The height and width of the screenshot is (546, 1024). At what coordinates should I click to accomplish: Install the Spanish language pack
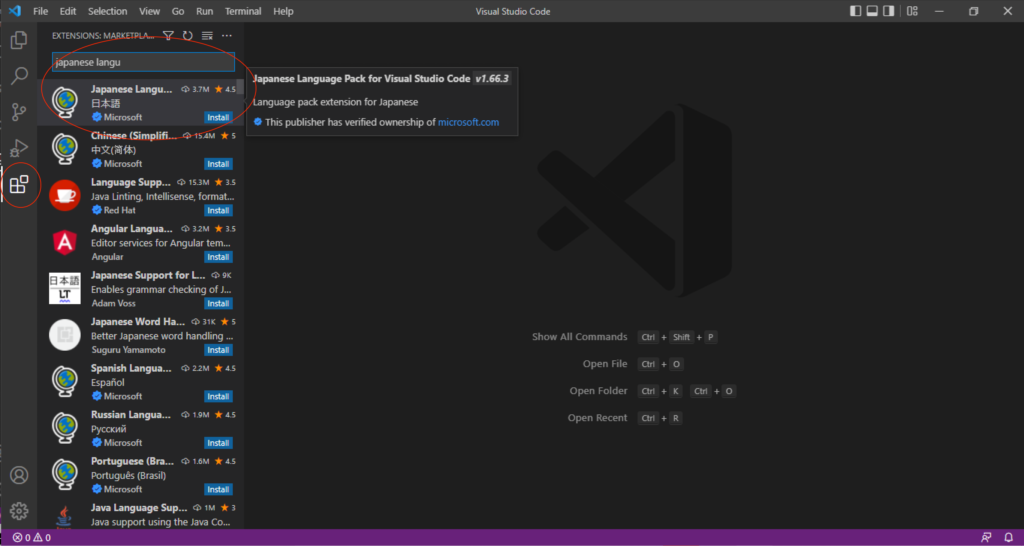[x=218, y=396]
